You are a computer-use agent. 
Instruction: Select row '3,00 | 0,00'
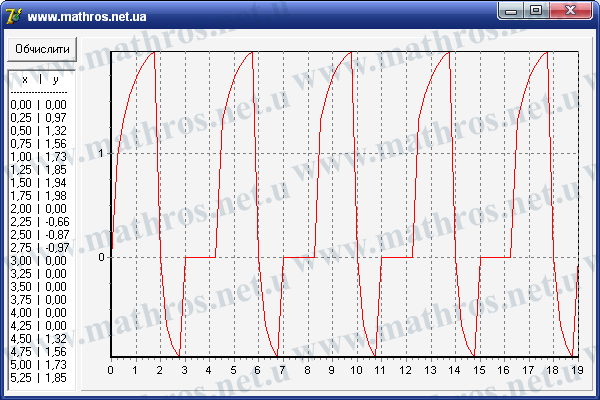(x=39, y=261)
